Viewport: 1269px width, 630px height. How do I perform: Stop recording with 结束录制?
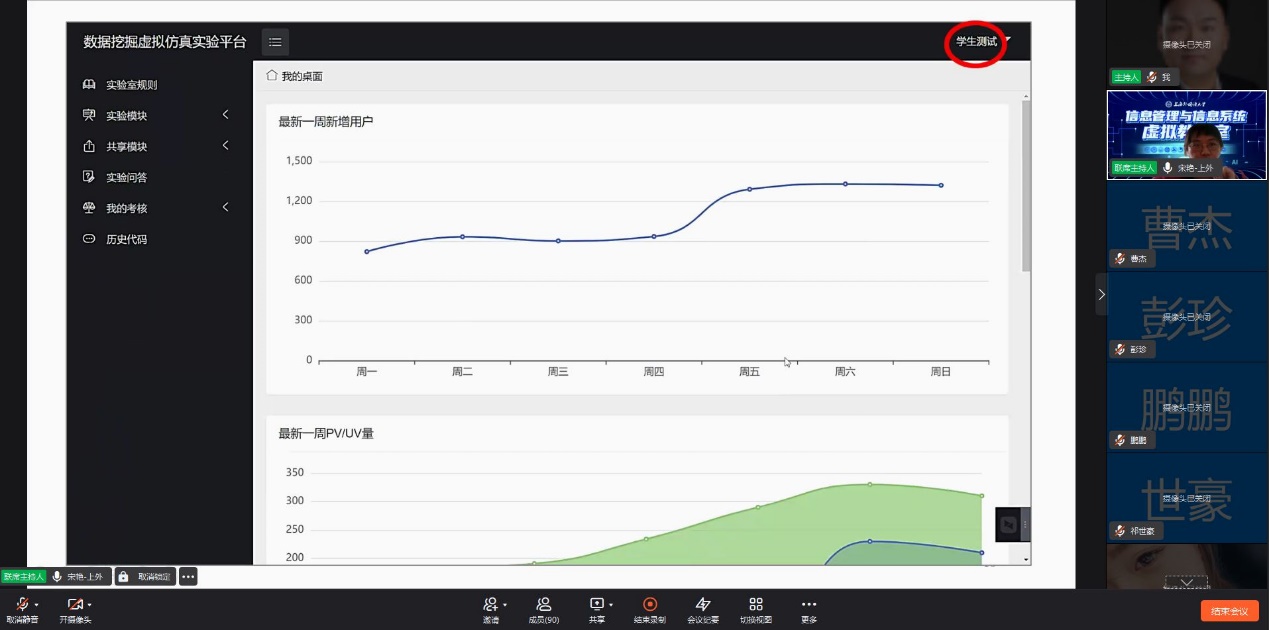pyautogui.click(x=650, y=604)
